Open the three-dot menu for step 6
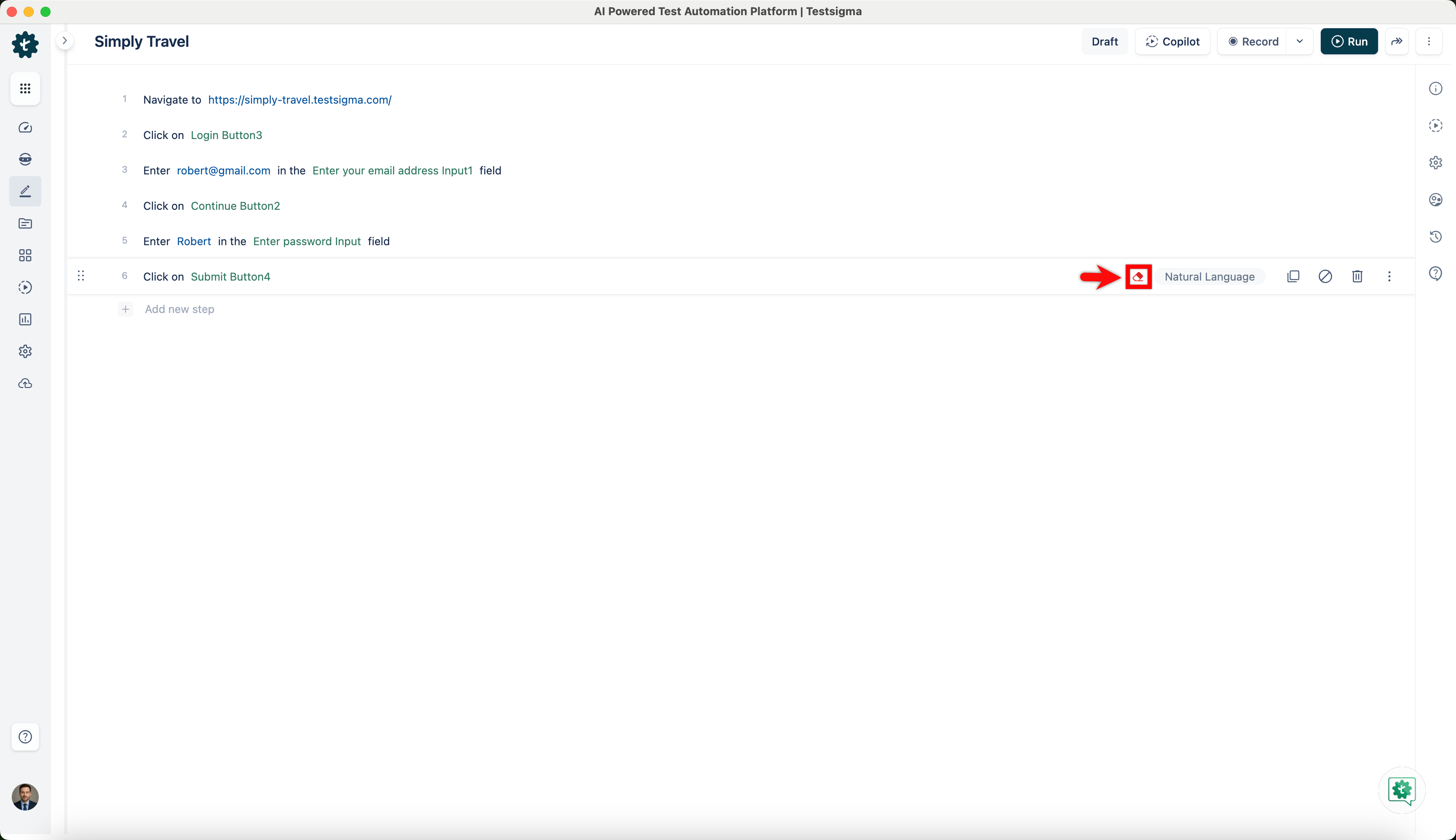This screenshot has width=1456, height=840. coord(1389,276)
